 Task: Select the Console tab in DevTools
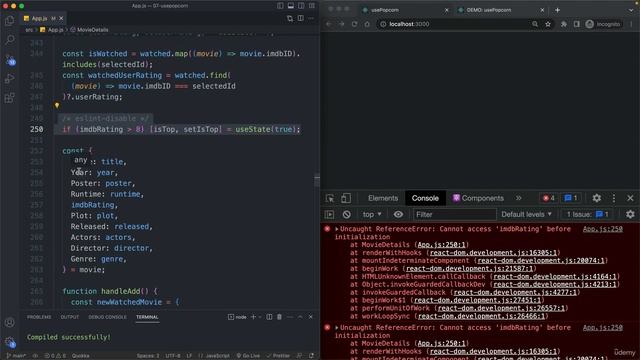point(425,198)
